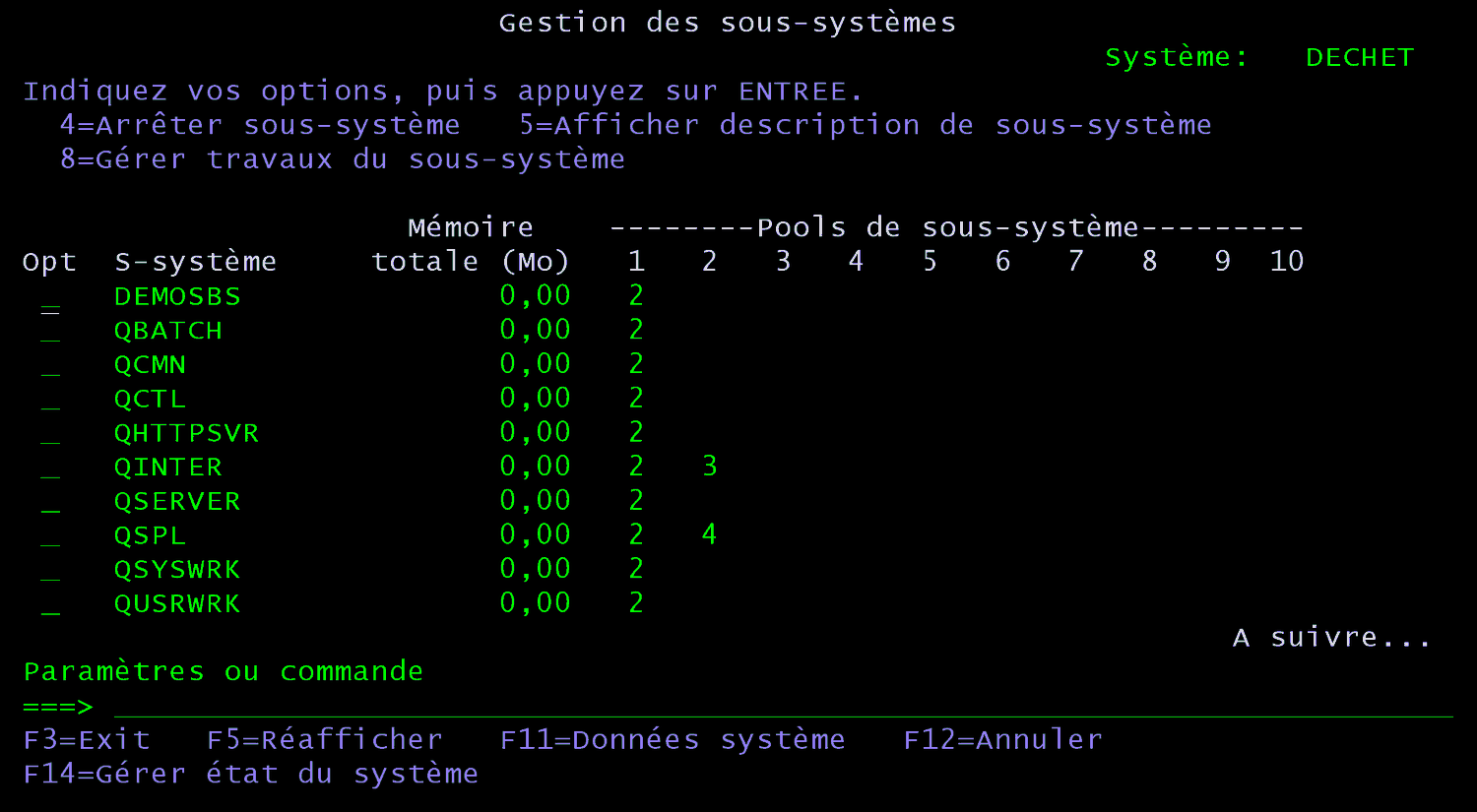Click the 'Gestion des sous-systèmes' title
This screenshot has width=1477, height=812.
pos(728,23)
